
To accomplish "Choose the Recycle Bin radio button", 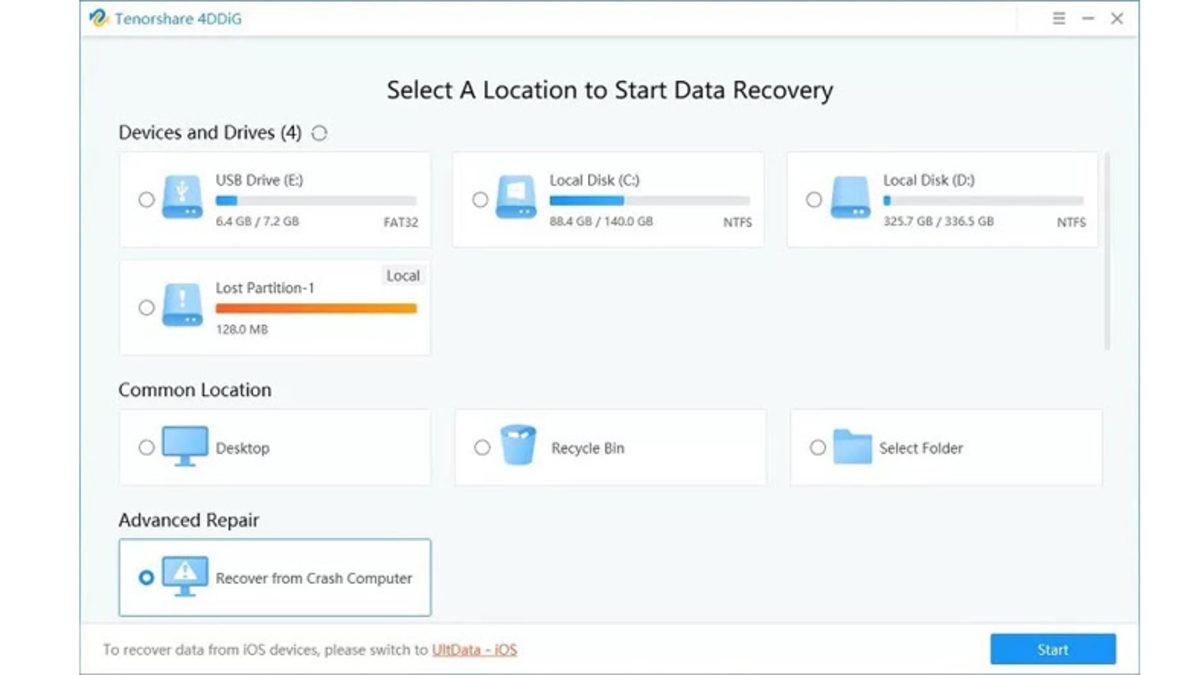I will tap(482, 448).
